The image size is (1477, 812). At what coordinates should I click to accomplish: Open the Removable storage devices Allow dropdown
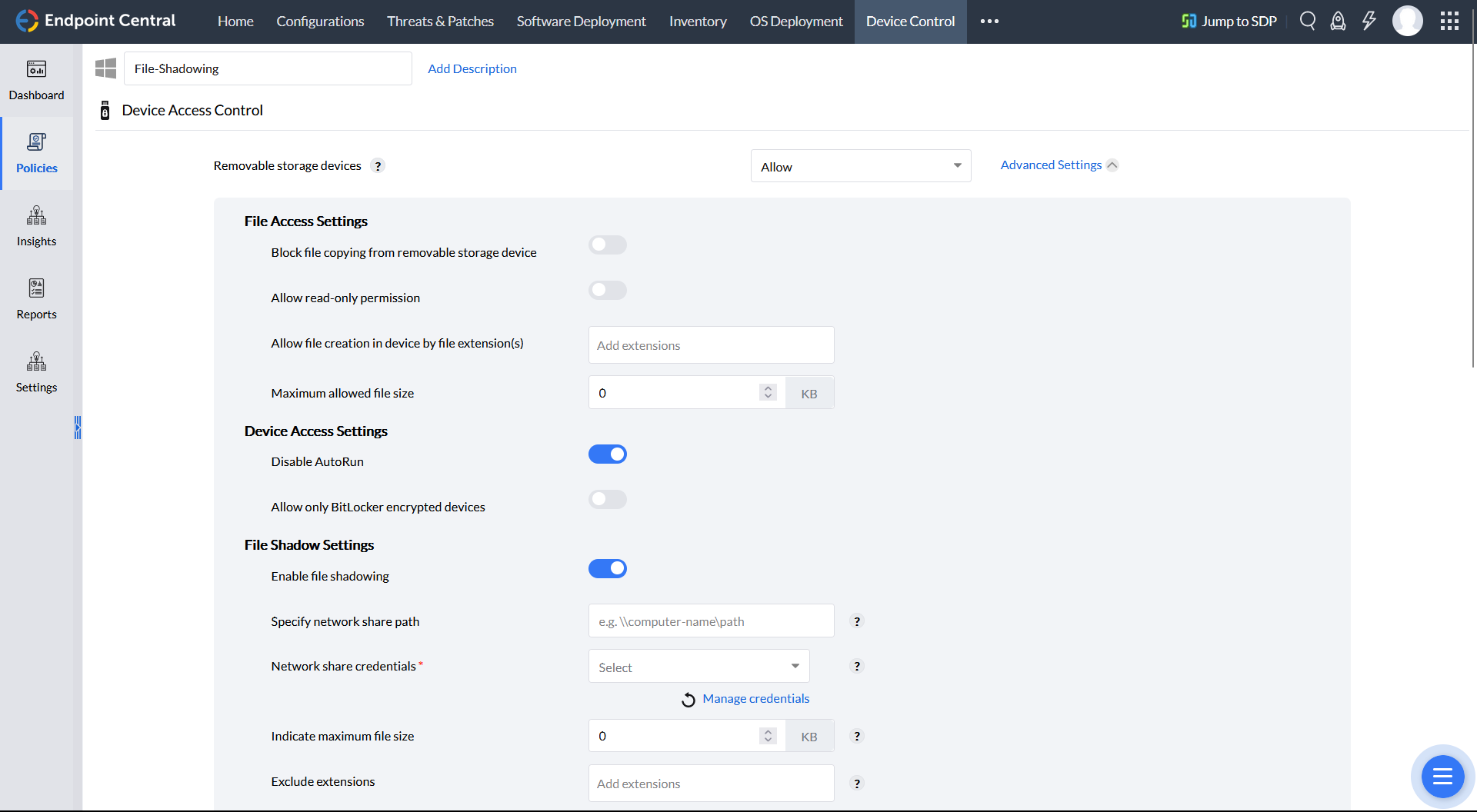860,165
